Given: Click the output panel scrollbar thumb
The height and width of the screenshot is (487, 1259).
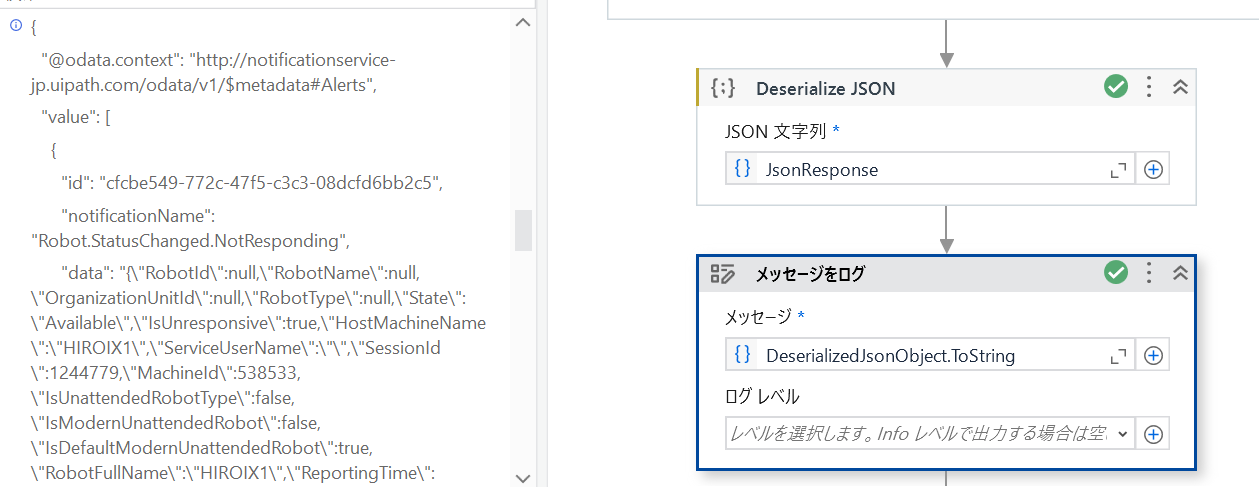Looking at the screenshot, I should [523, 230].
